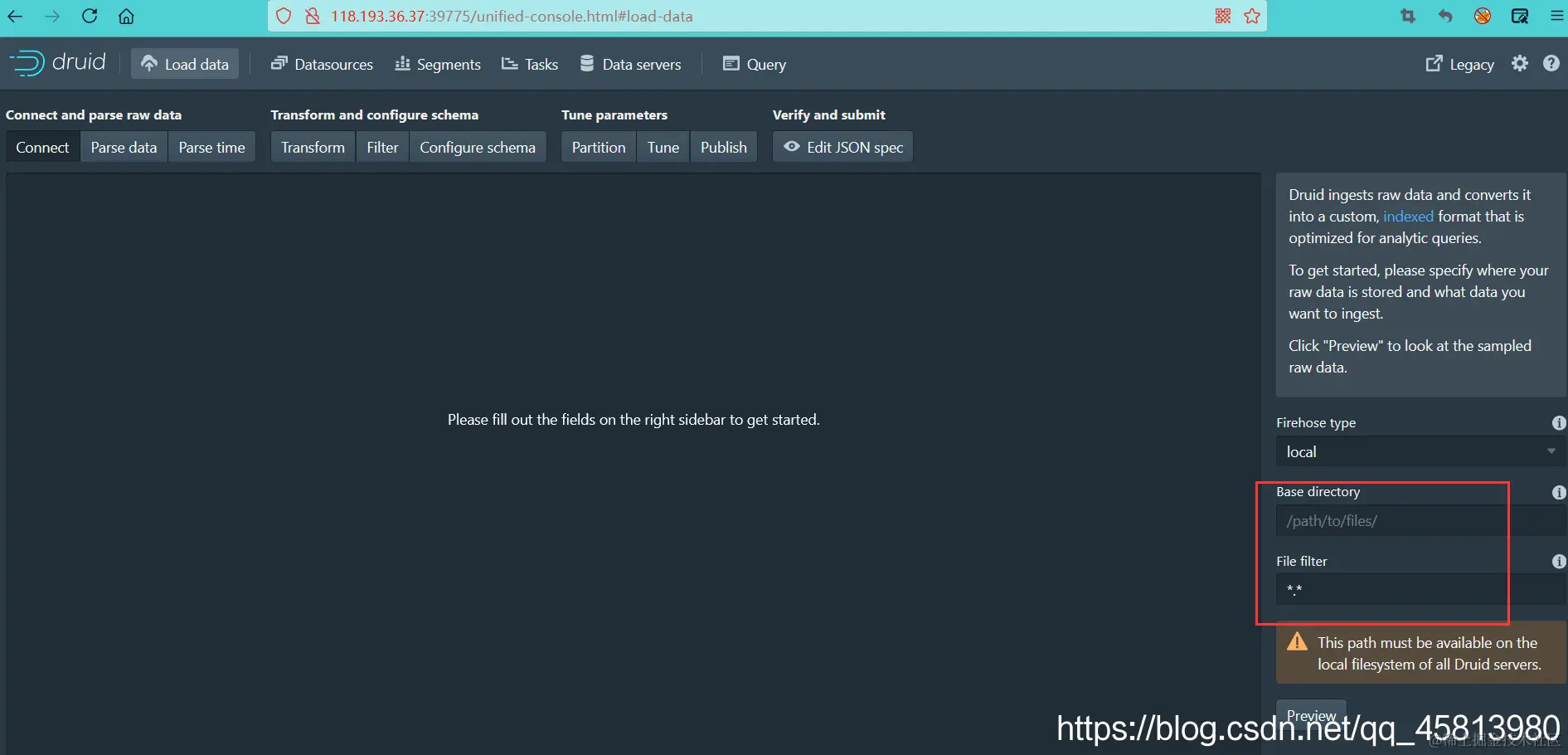Open the Load data view
1568x755 pixels.
(185, 64)
